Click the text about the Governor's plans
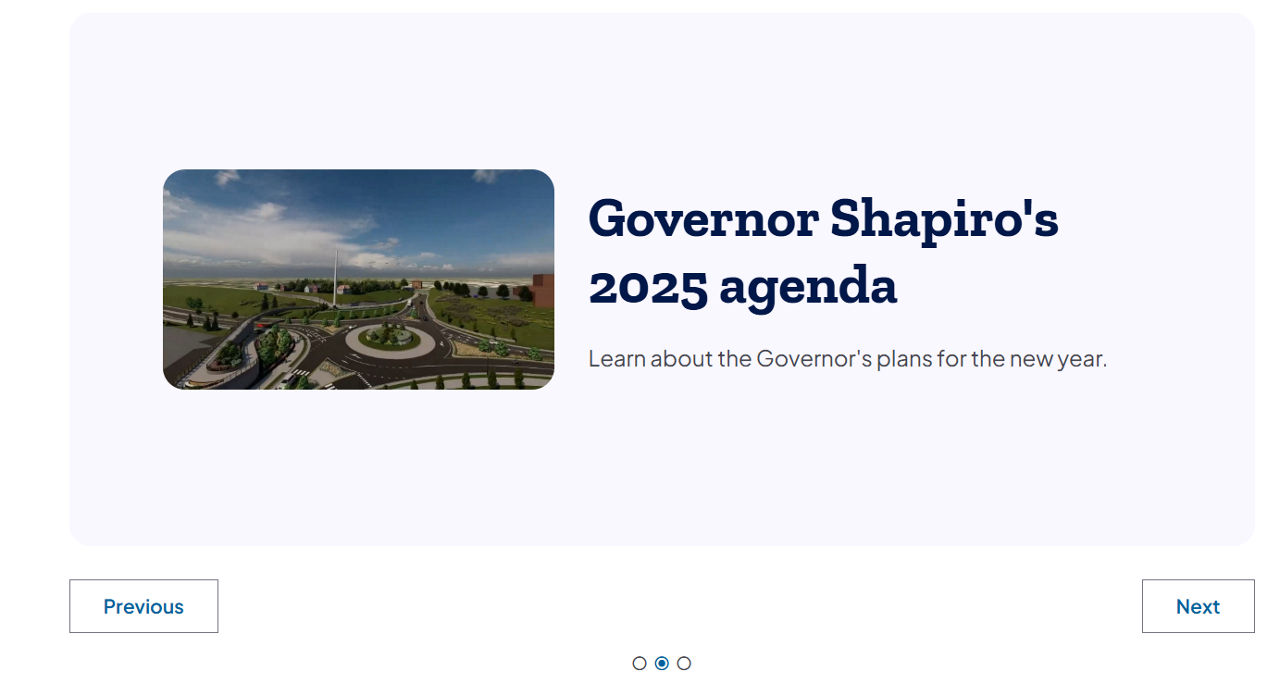This screenshot has width=1280, height=692. pyautogui.click(x=847, y=358)
